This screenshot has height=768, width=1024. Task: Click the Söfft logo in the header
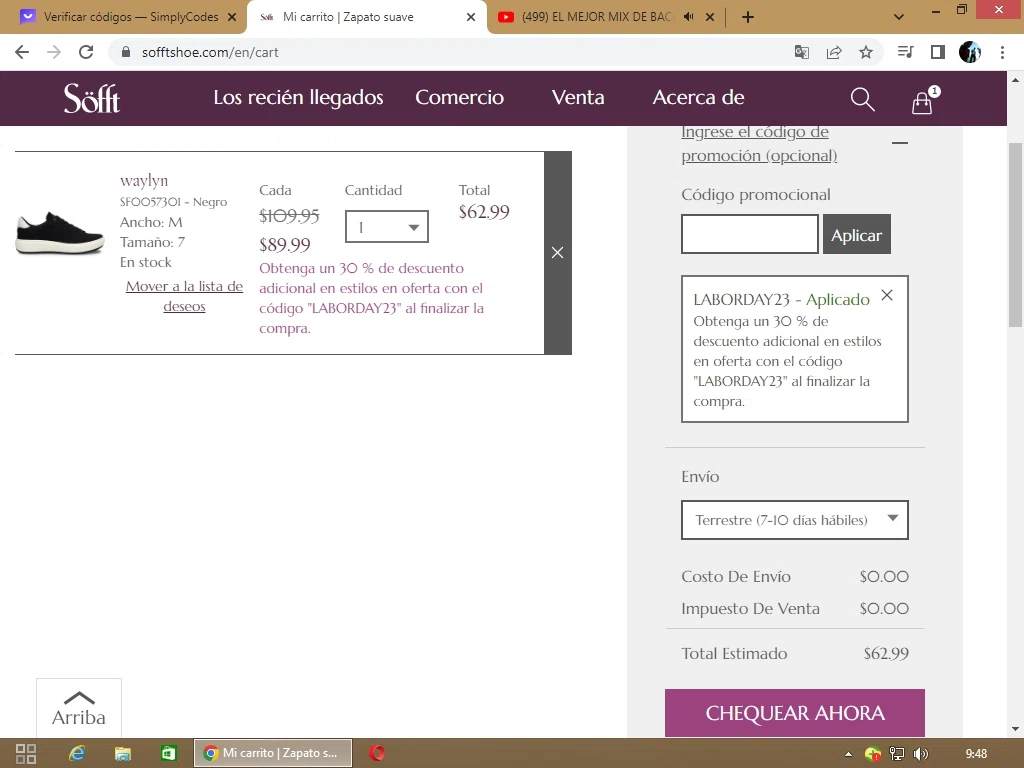[x=91, y=99]
